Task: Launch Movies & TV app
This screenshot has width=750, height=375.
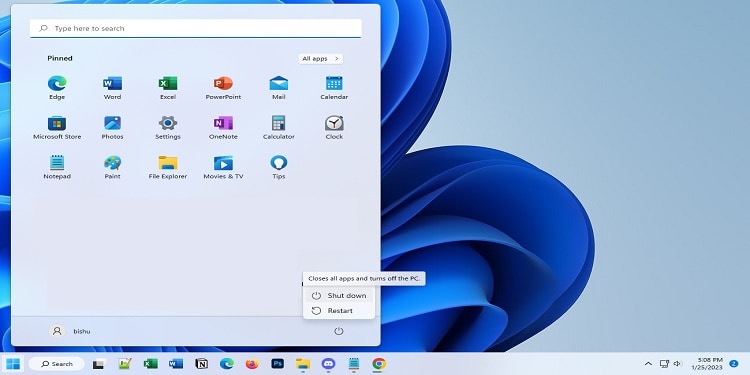Action: click(223, 167)
